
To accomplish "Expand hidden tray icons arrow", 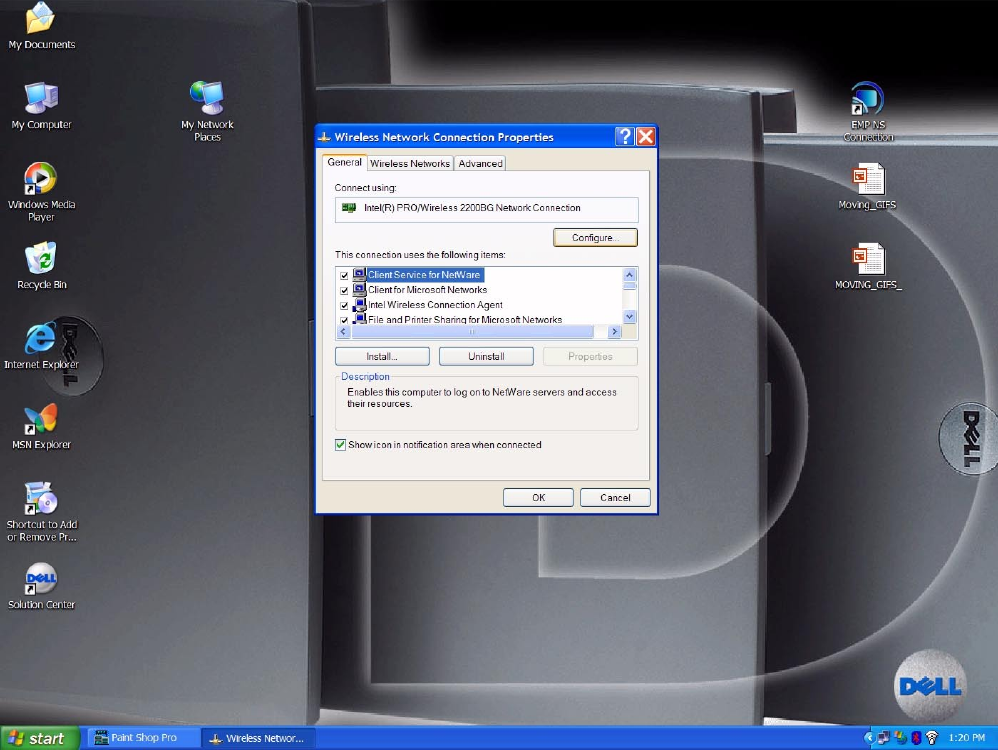I will click(869, 738).
